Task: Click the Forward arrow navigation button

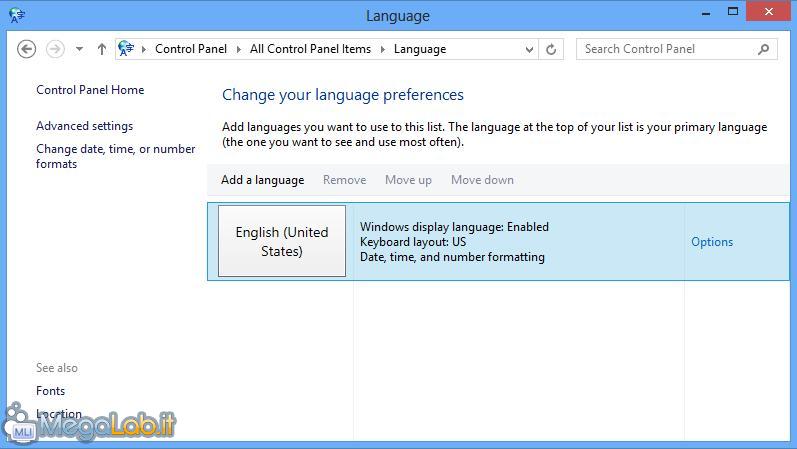Action: 55,49
